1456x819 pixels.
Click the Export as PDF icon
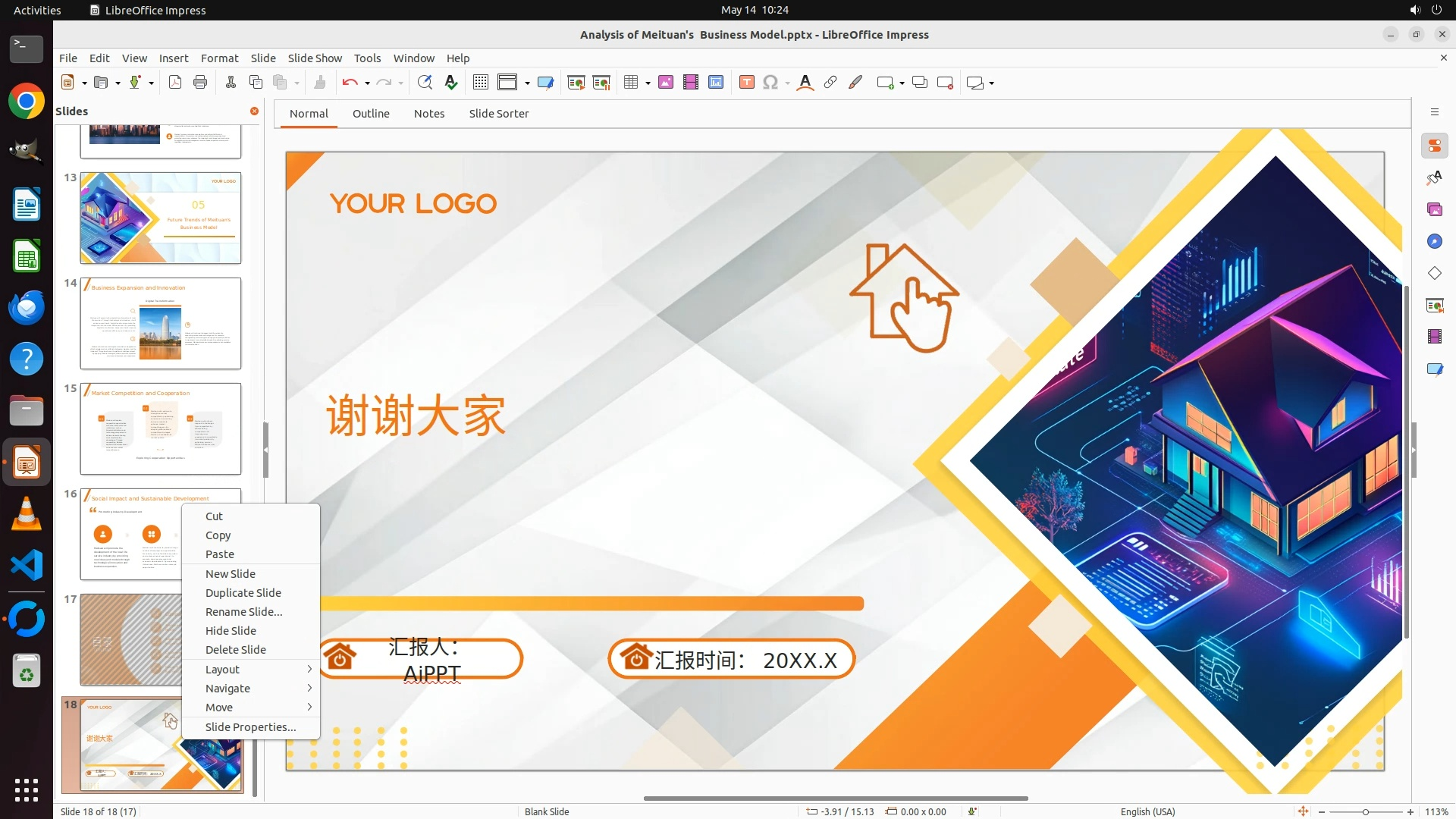point(175,83)
